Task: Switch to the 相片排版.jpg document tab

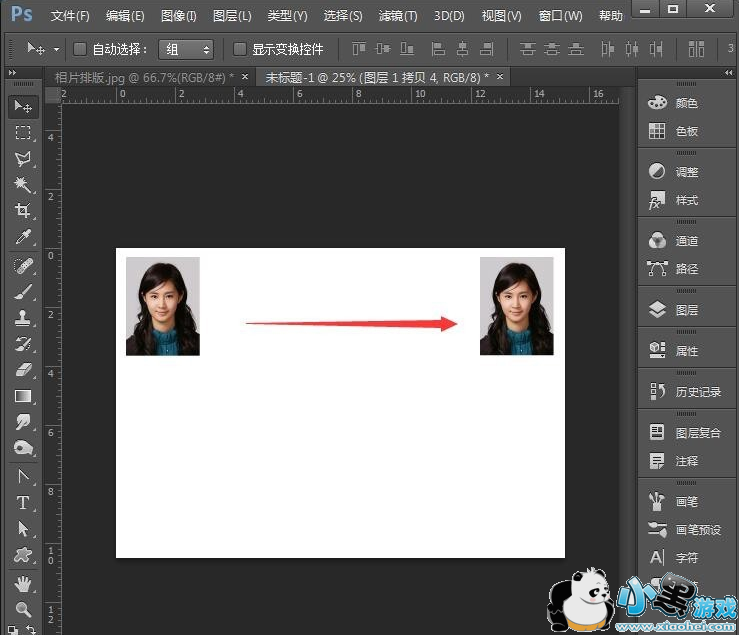Action: (x=140, y=77)
